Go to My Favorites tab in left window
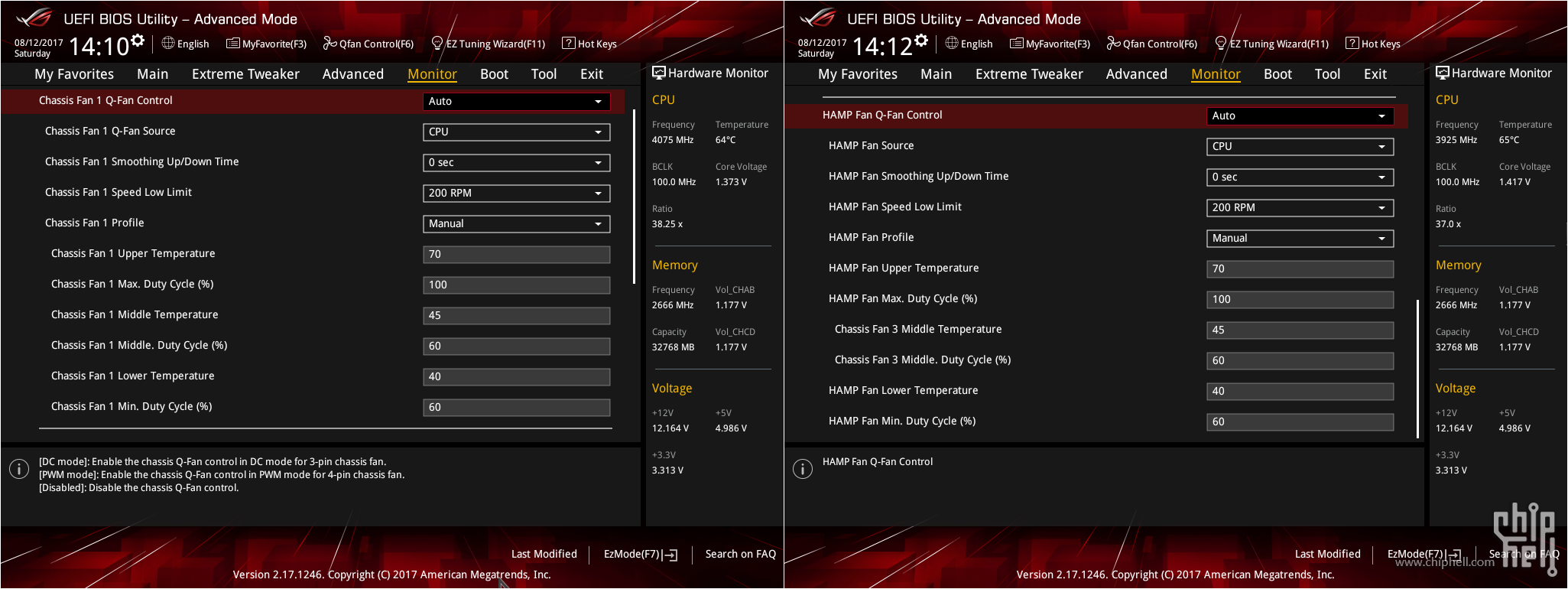This screenshot has width=1568, height=589. point(74,74)
